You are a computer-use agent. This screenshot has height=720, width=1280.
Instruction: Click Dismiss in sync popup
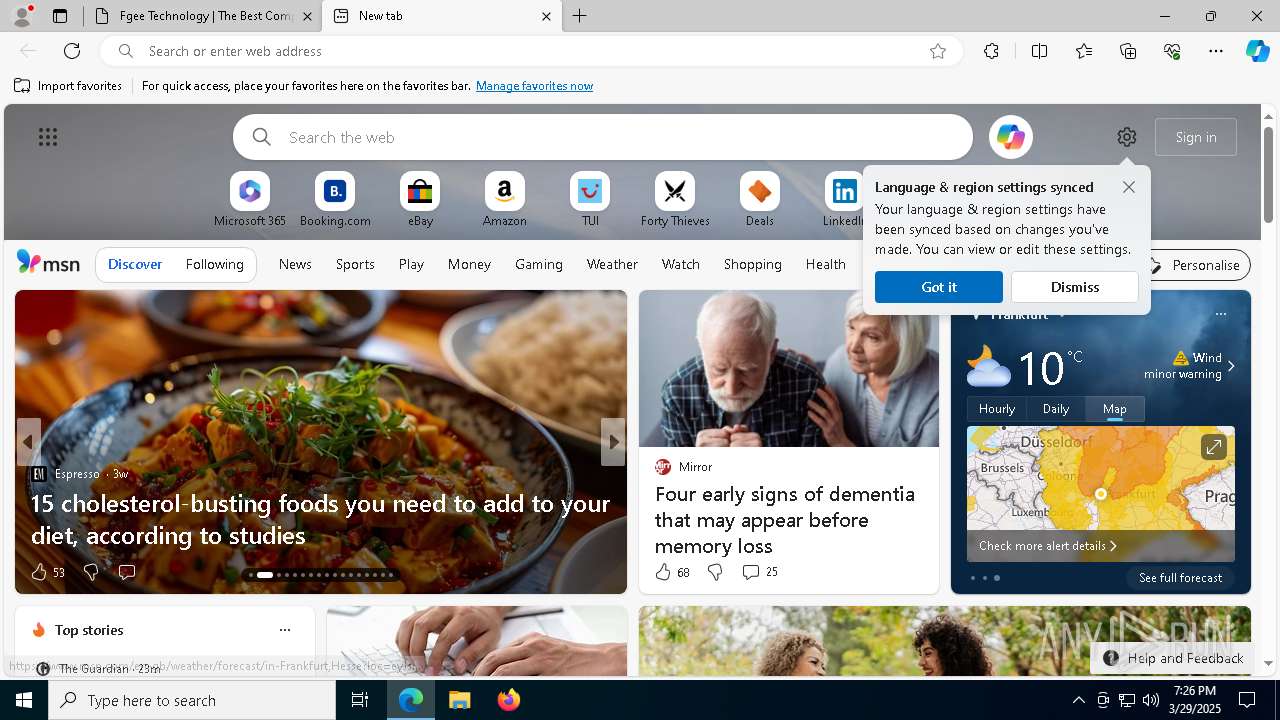tap(1075, 287)
